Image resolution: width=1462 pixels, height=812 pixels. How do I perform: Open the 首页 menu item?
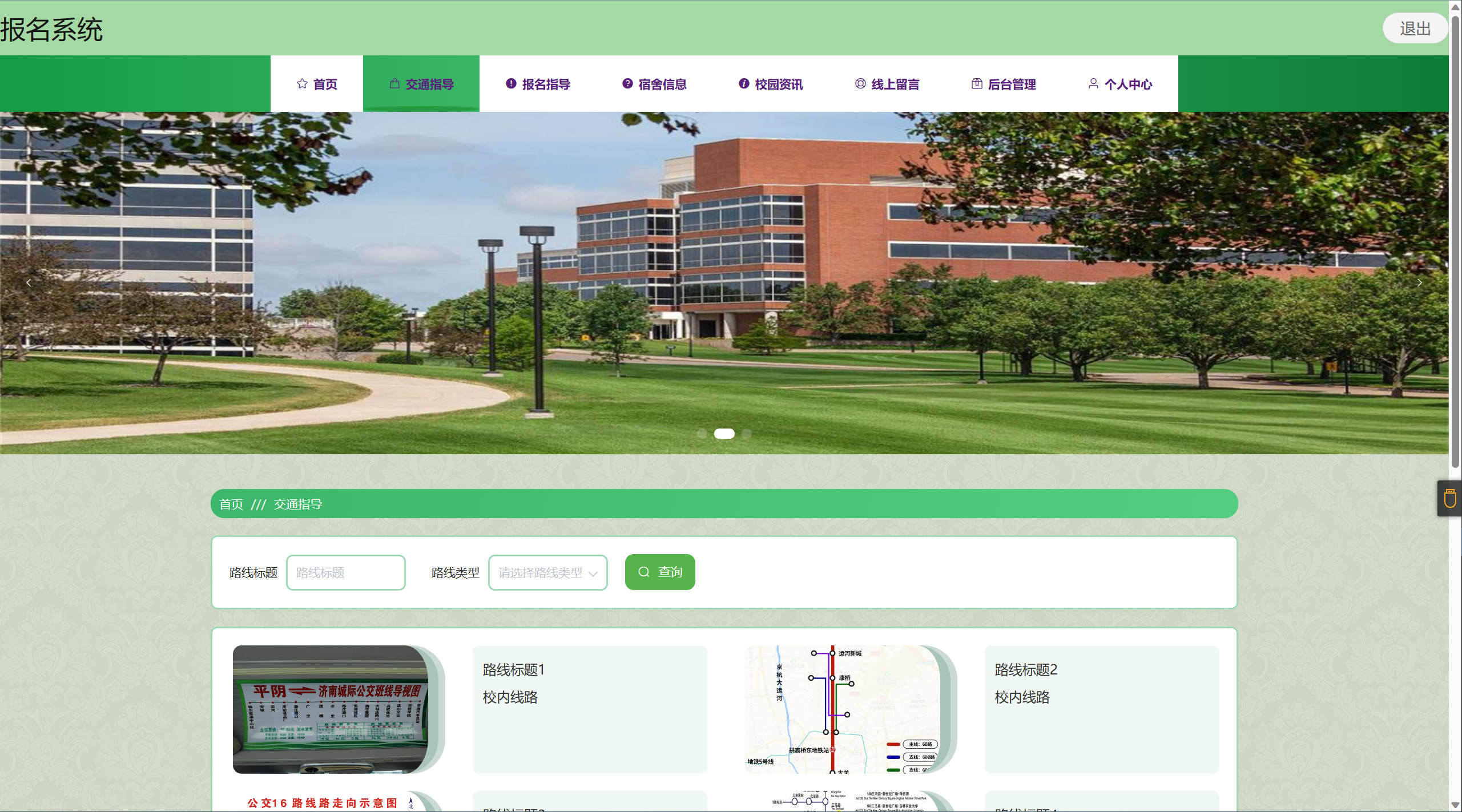[317, 84]
